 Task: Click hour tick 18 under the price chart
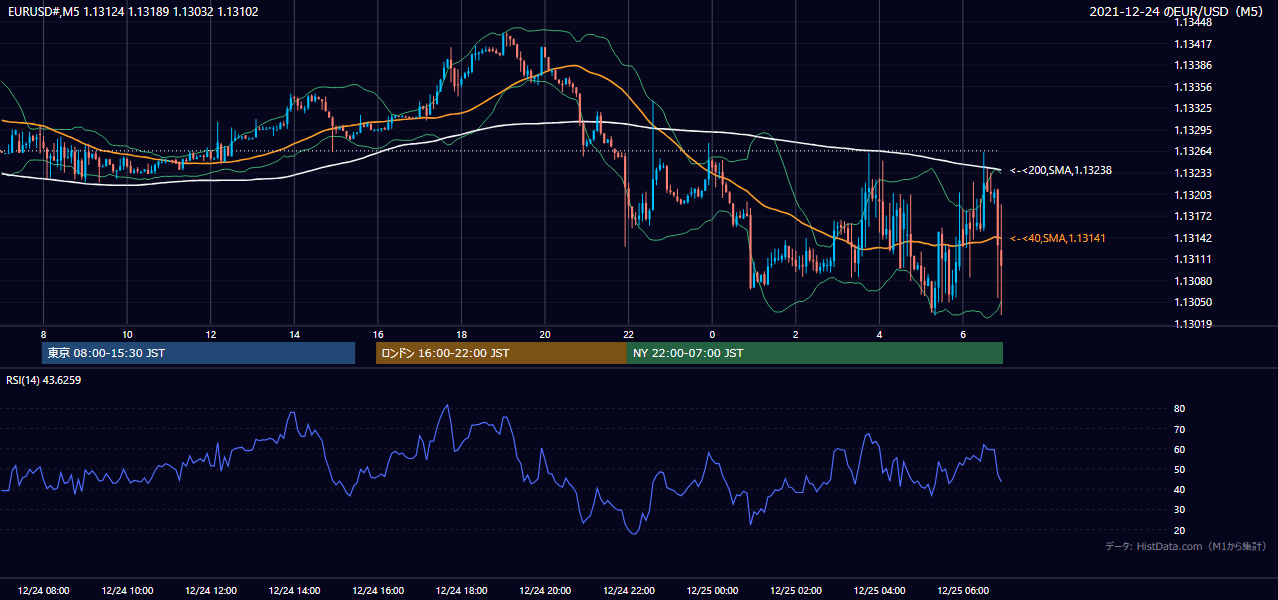[461, 334]
